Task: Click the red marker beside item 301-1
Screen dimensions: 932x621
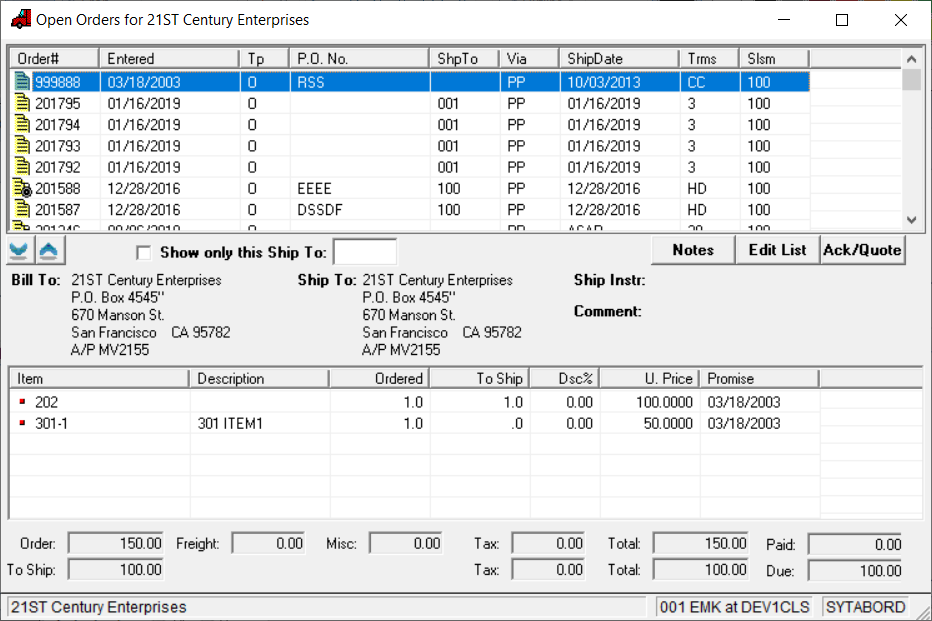Action: pyautogui.click(x=22, y=424)
